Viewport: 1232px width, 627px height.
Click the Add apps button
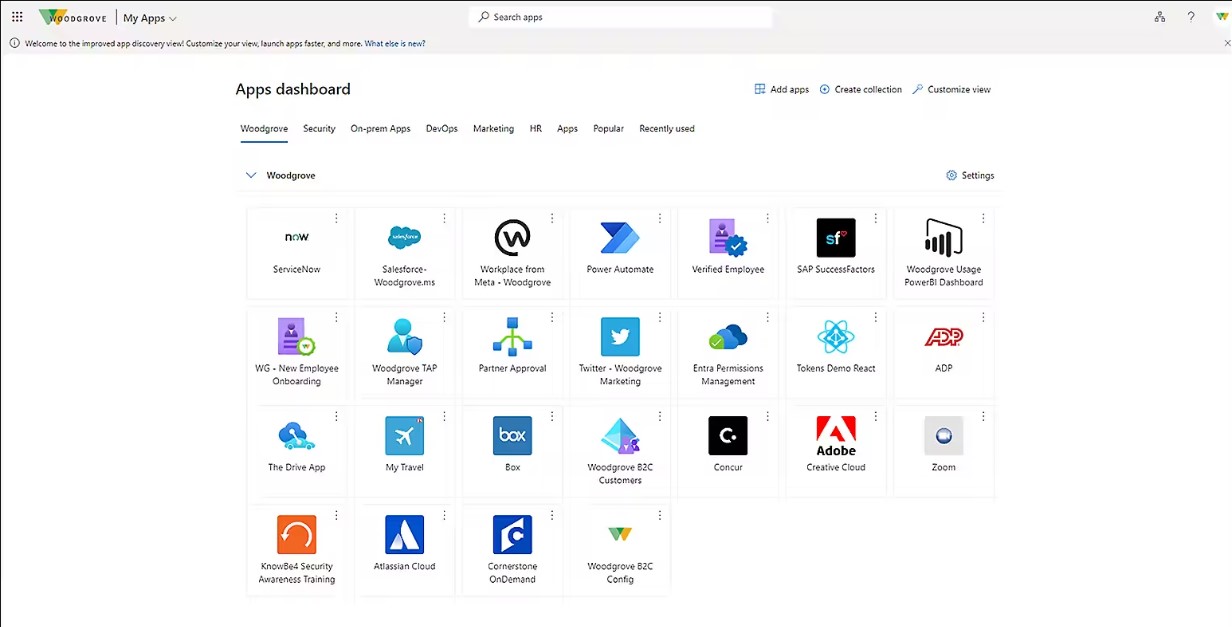pos(781,89)
